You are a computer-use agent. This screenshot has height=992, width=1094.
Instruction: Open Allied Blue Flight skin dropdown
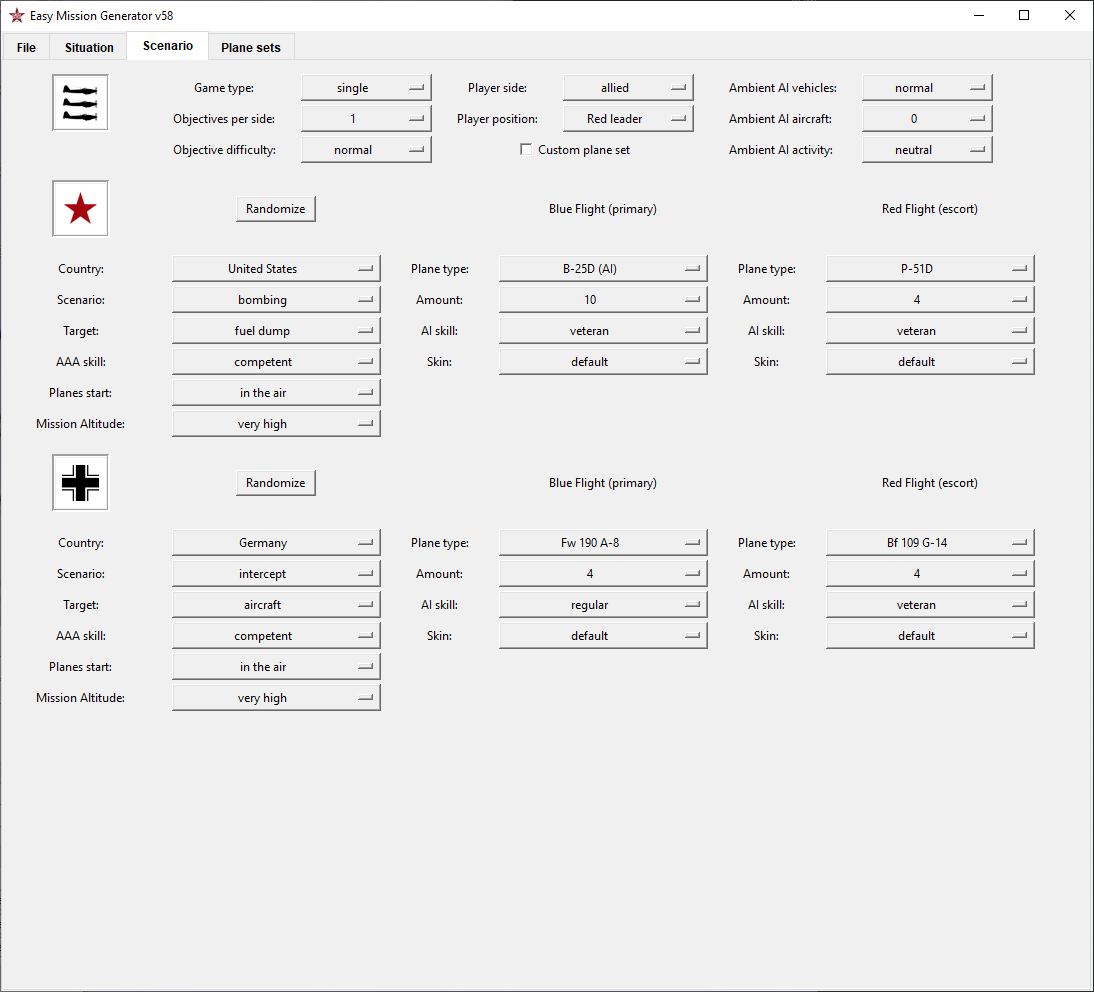(603, 361)
